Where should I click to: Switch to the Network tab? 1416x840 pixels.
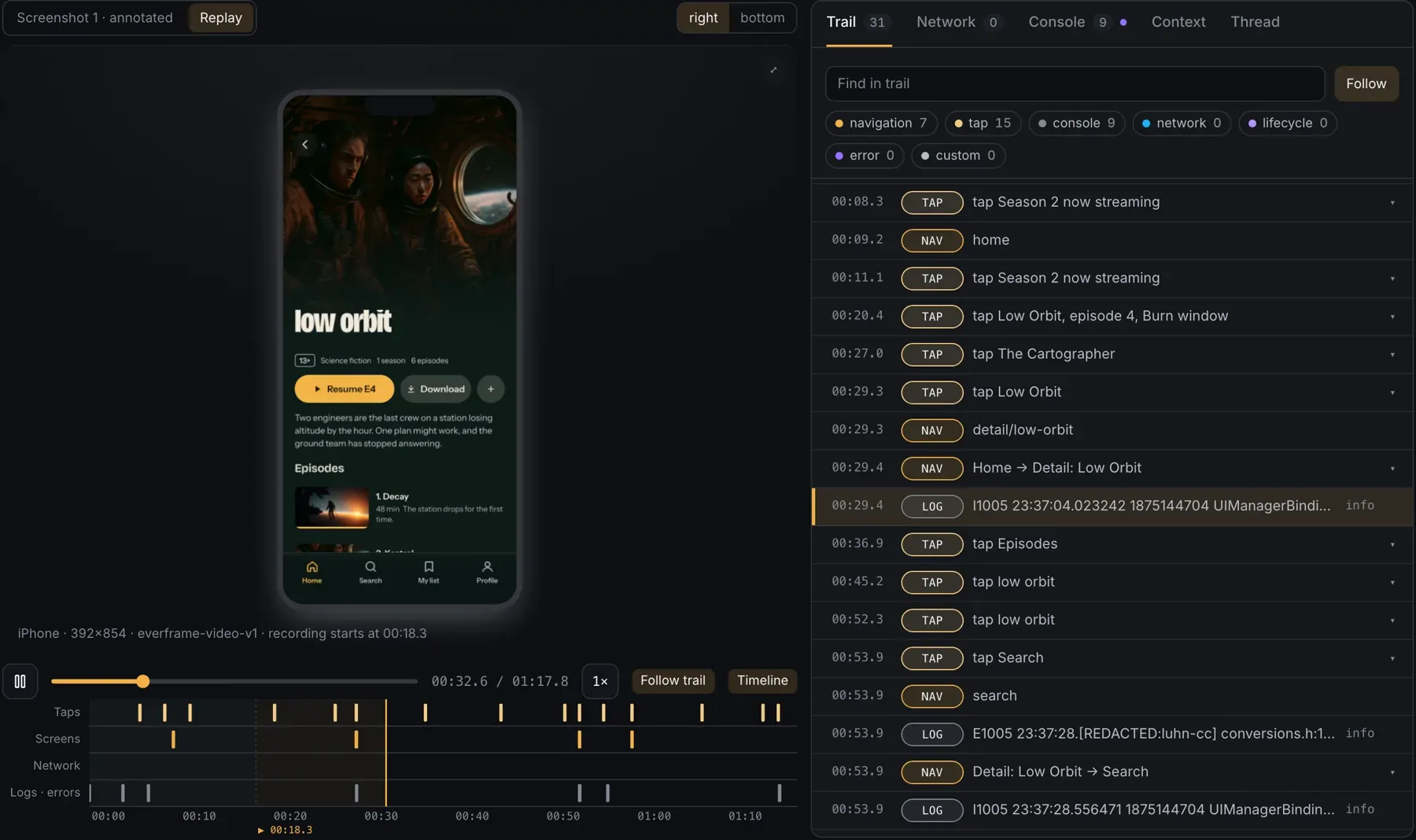[x=957, y=22]
